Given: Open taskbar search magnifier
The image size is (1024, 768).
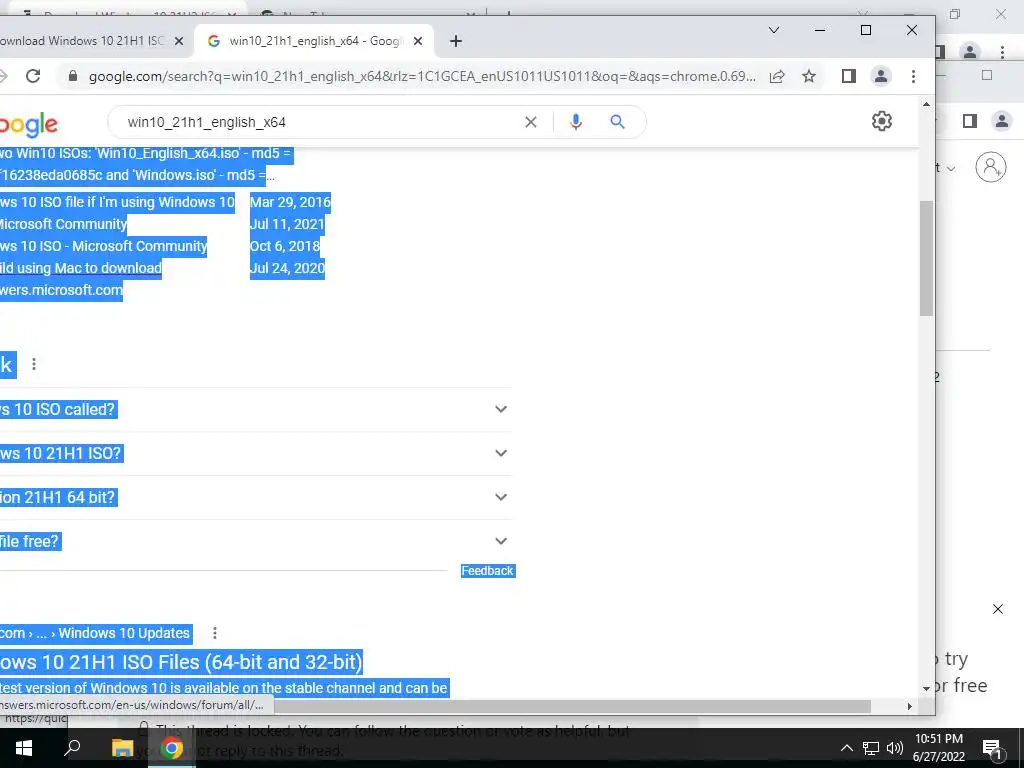Looking at the screenshot, I should tap(72, 748).
